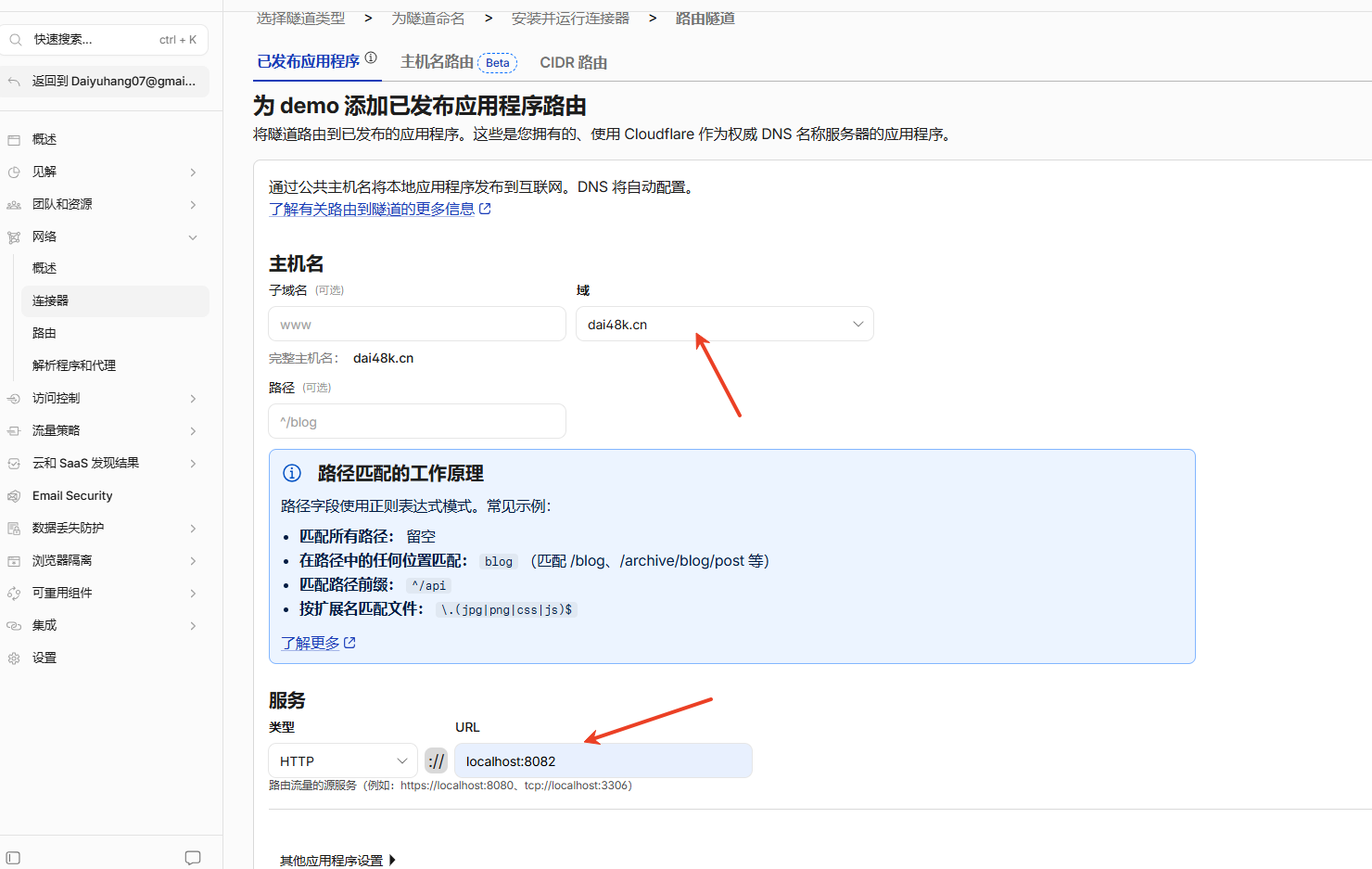Click the feedback chat bubble icon

point(193,858)
